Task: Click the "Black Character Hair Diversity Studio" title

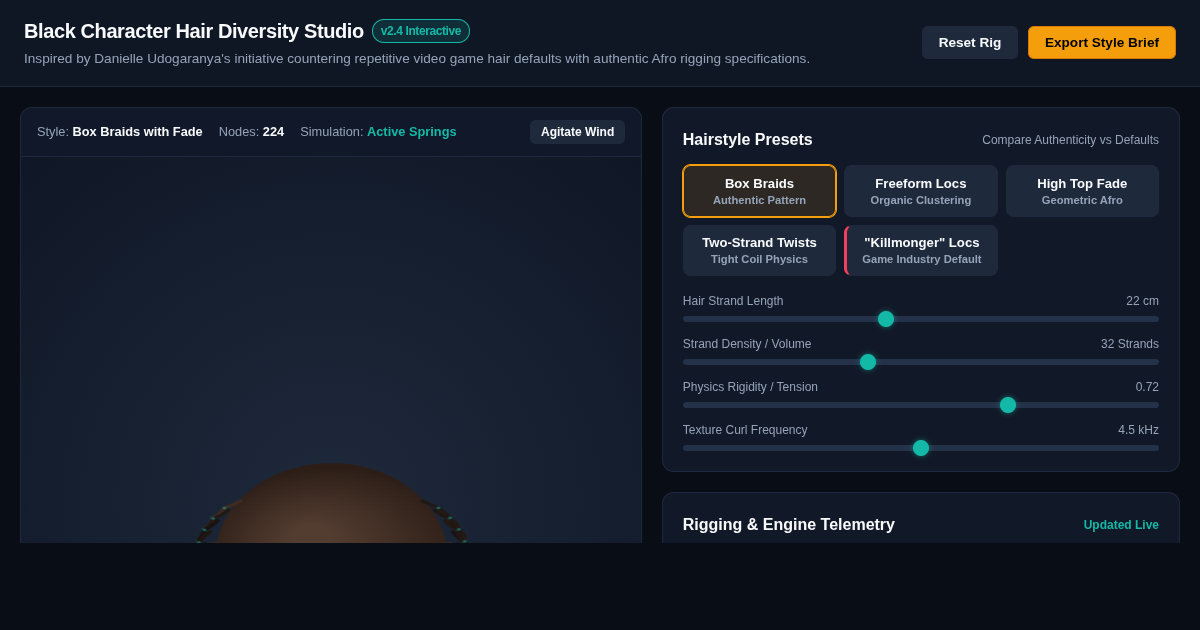Action: point(194,31)
